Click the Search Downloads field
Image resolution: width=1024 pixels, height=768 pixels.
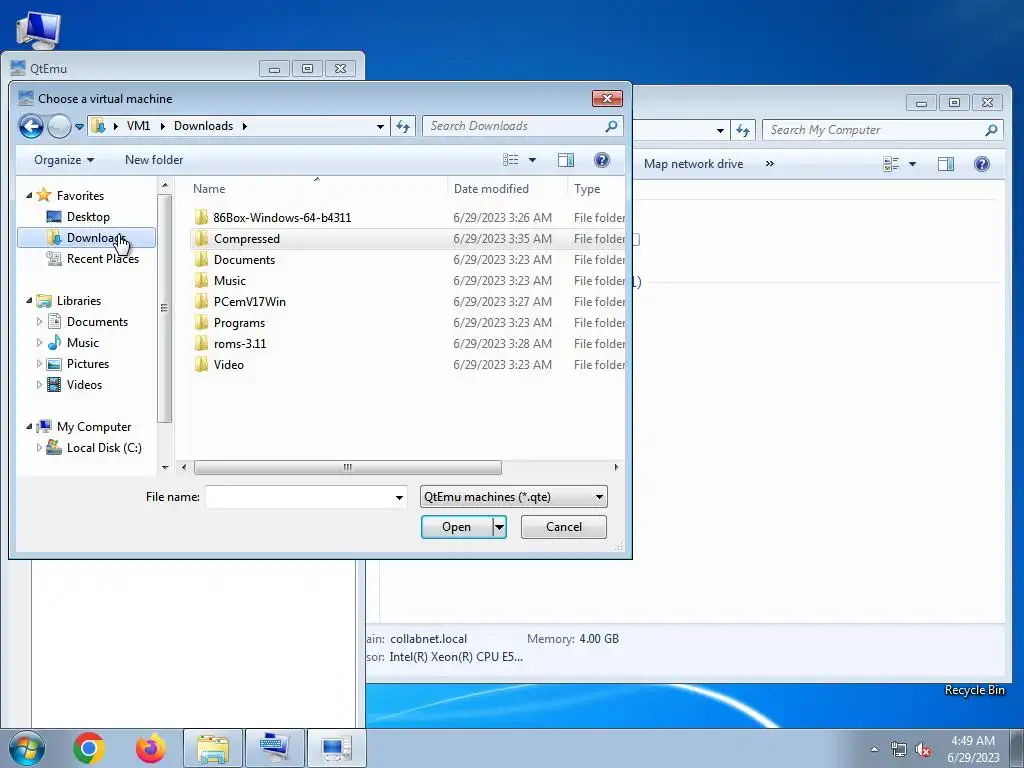[522, 126]
